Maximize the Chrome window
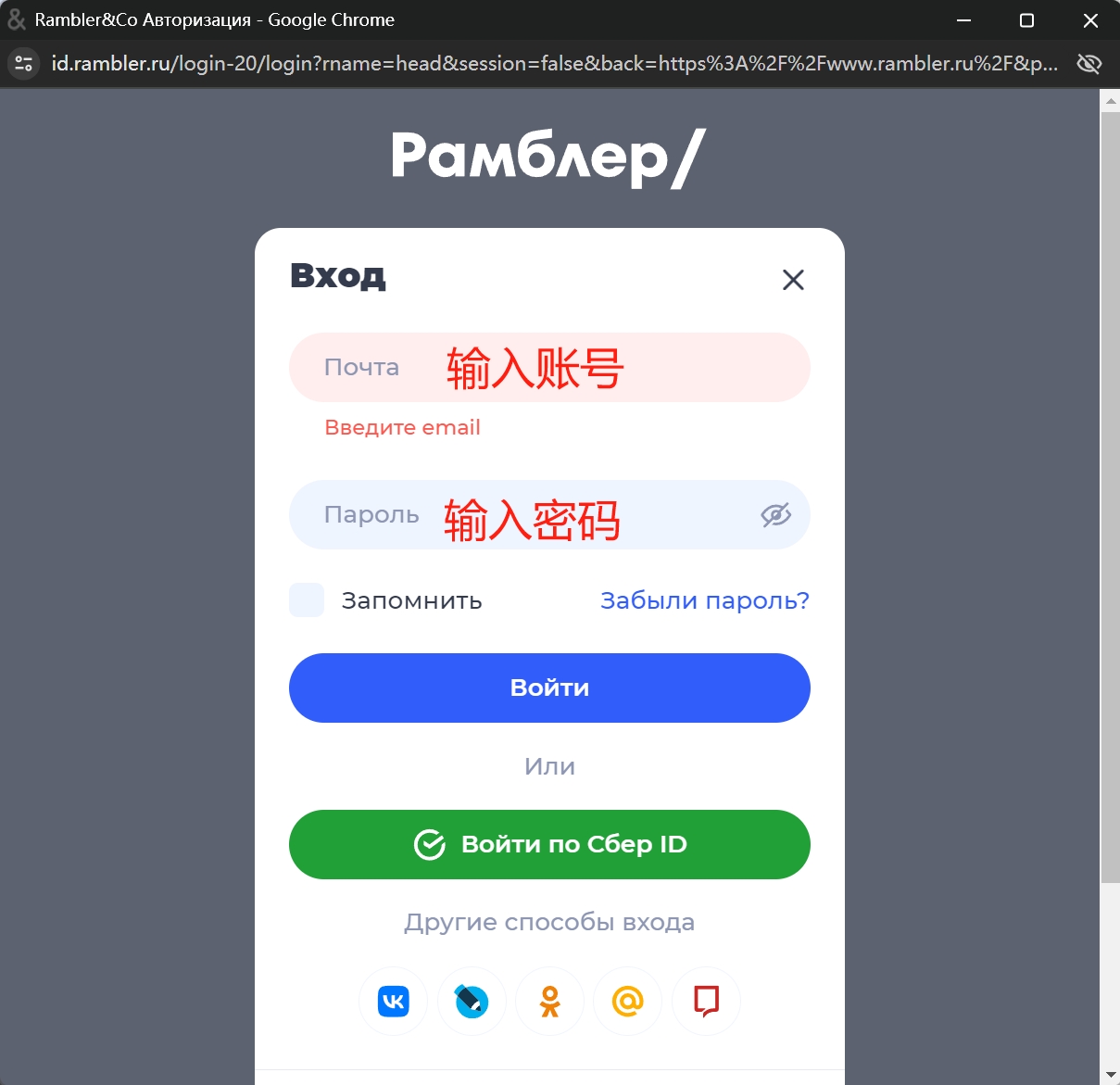 (x=1026, y=19)
